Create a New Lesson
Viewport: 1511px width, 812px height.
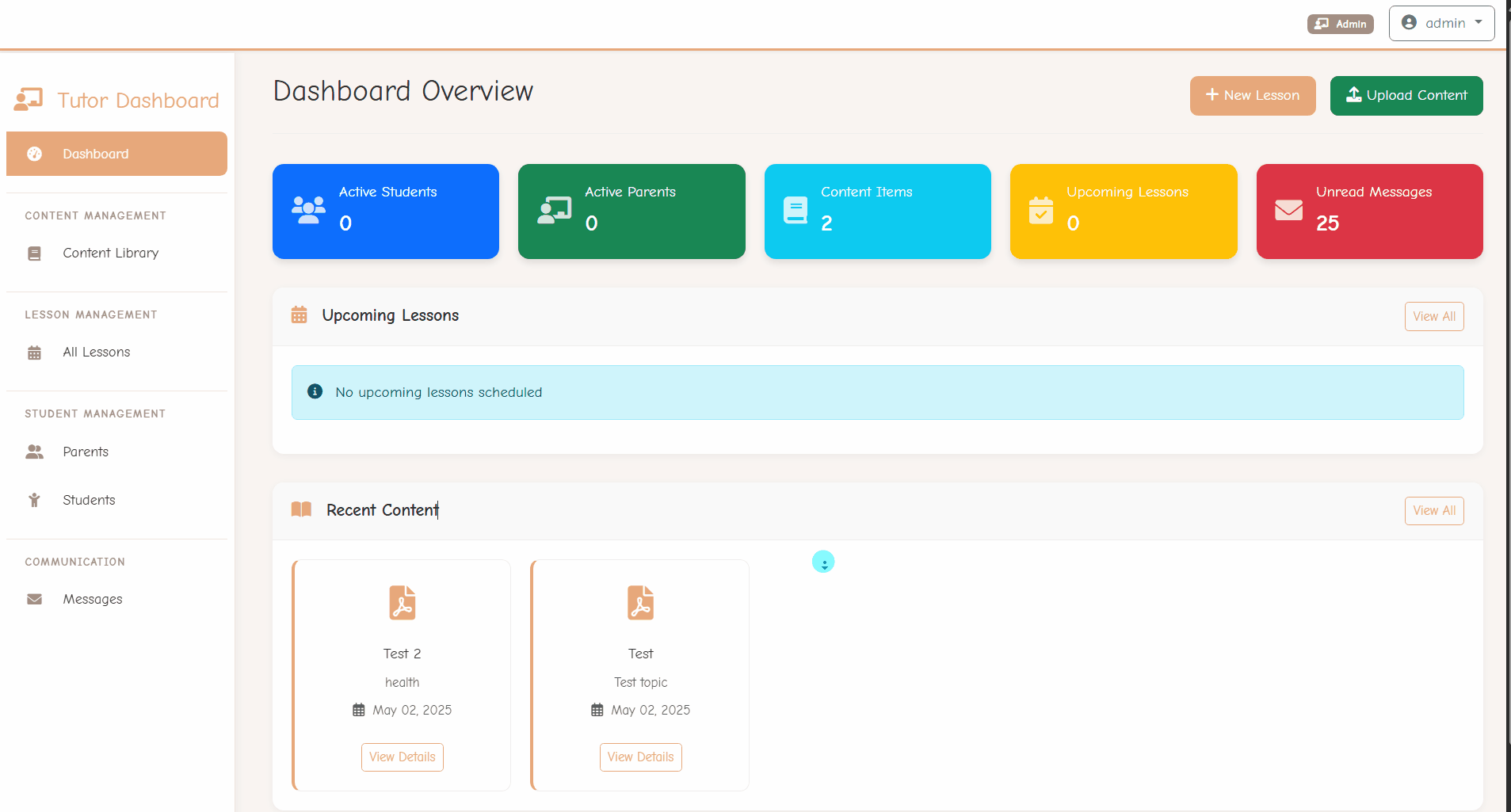coord(1252,96)
